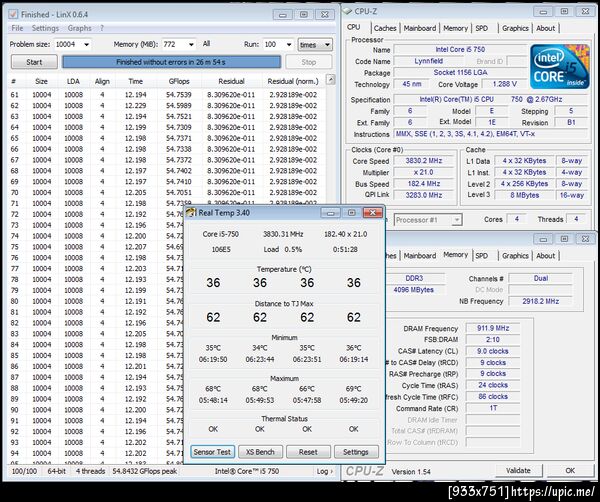Sort by the Time column header

[x=135, y=81]
